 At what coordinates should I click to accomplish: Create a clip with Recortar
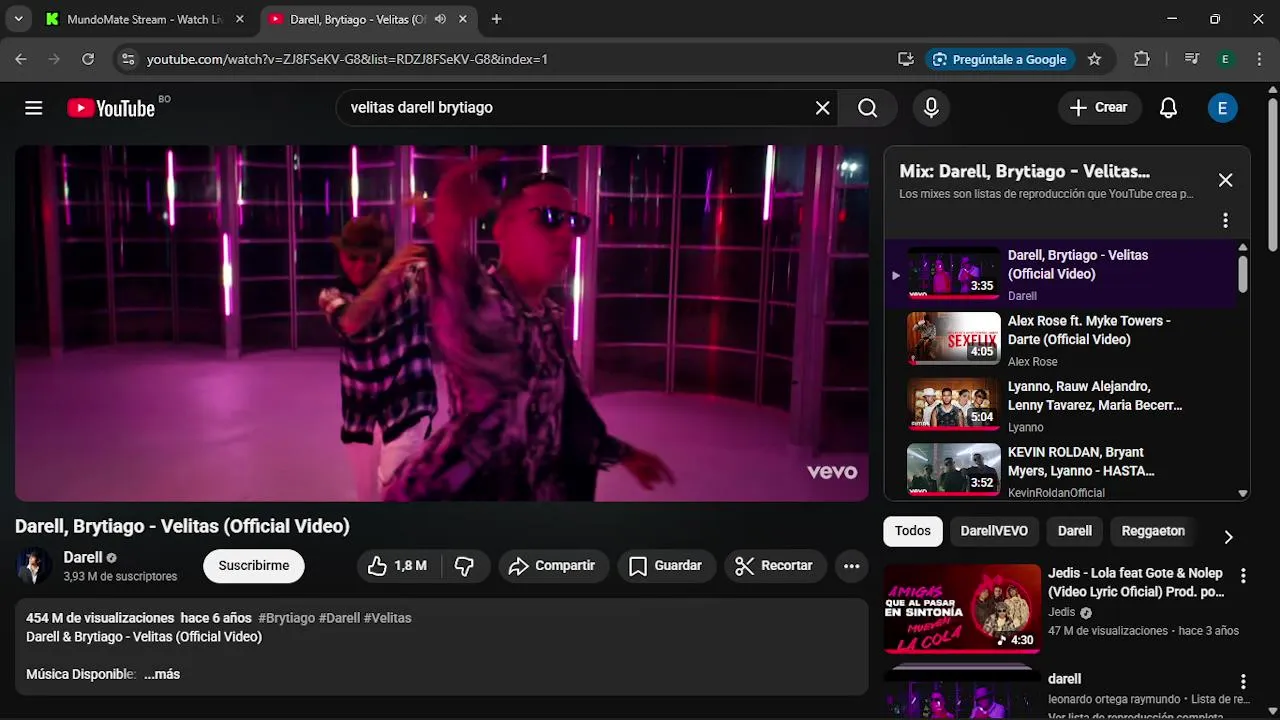coord(775,566)
